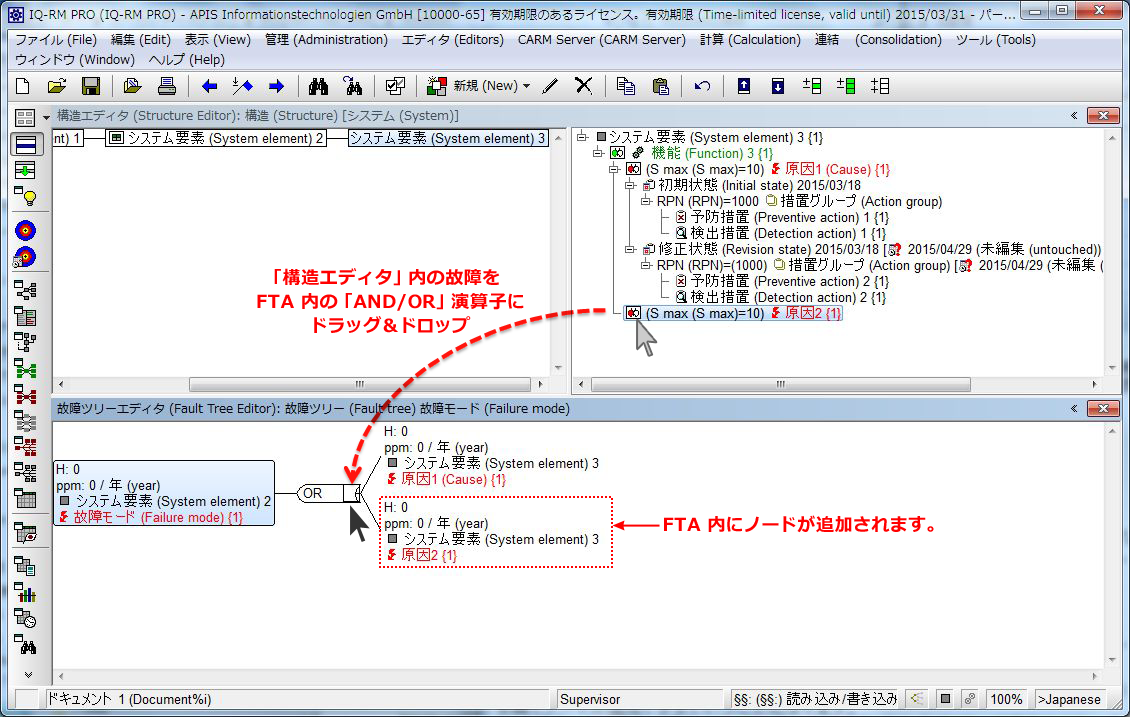Screen dimensions: 1130x717
Task: Click the horizontal scrollbar under the tree pane
Action: (780, 385)
